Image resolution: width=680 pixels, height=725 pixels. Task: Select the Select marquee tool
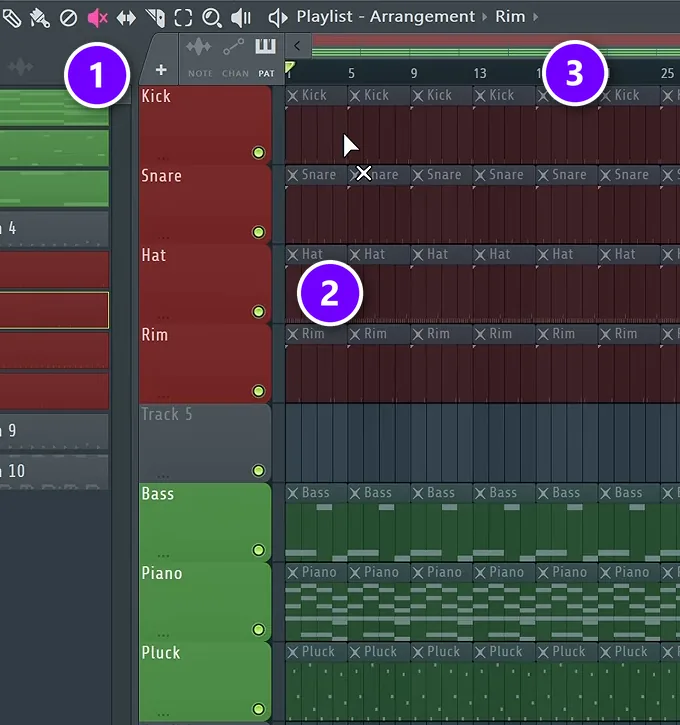(183, 18)
